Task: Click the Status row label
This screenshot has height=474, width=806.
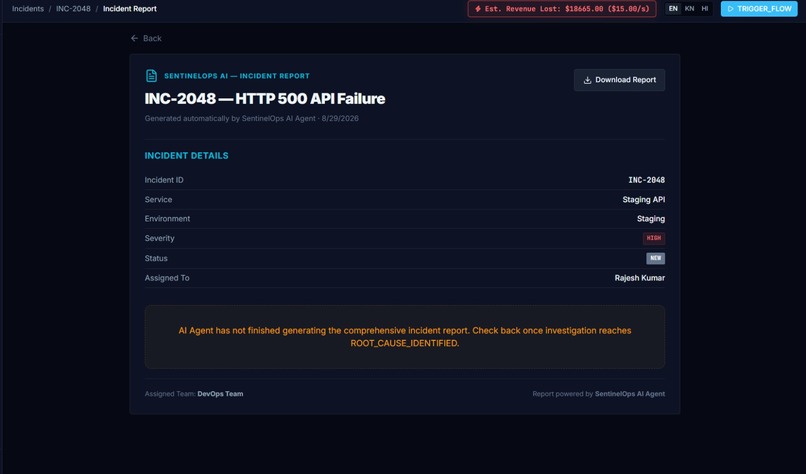Action: tap(156, 258)
